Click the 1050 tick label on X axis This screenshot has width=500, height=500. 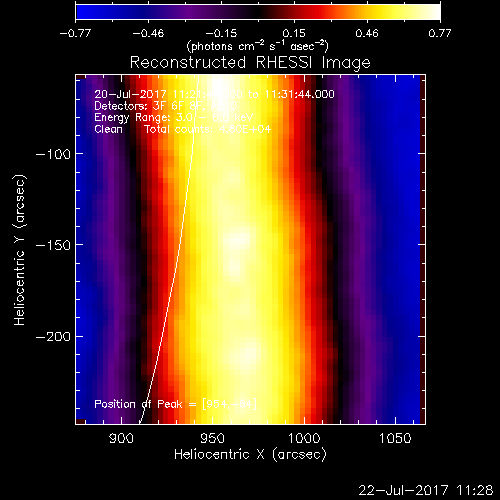click(395, 438)
